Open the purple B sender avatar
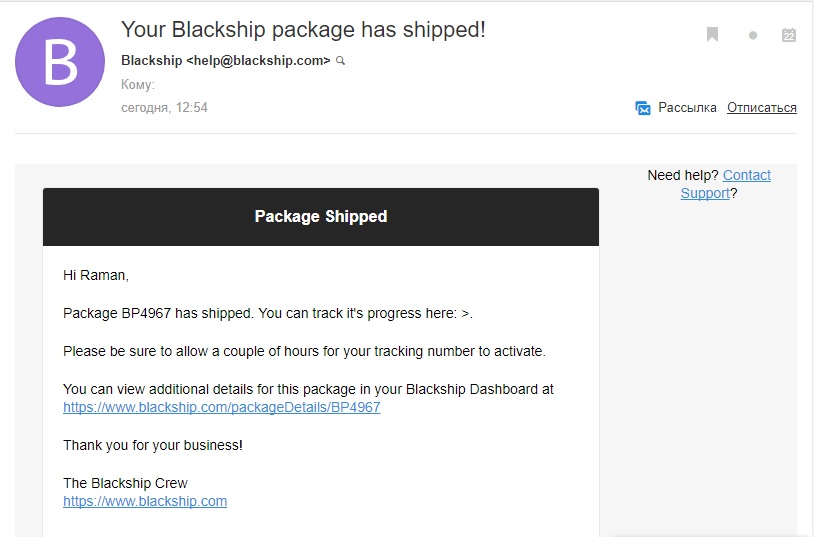Viewport: 815px width, 537px height. pyautogui.click(x=61, y=62)
